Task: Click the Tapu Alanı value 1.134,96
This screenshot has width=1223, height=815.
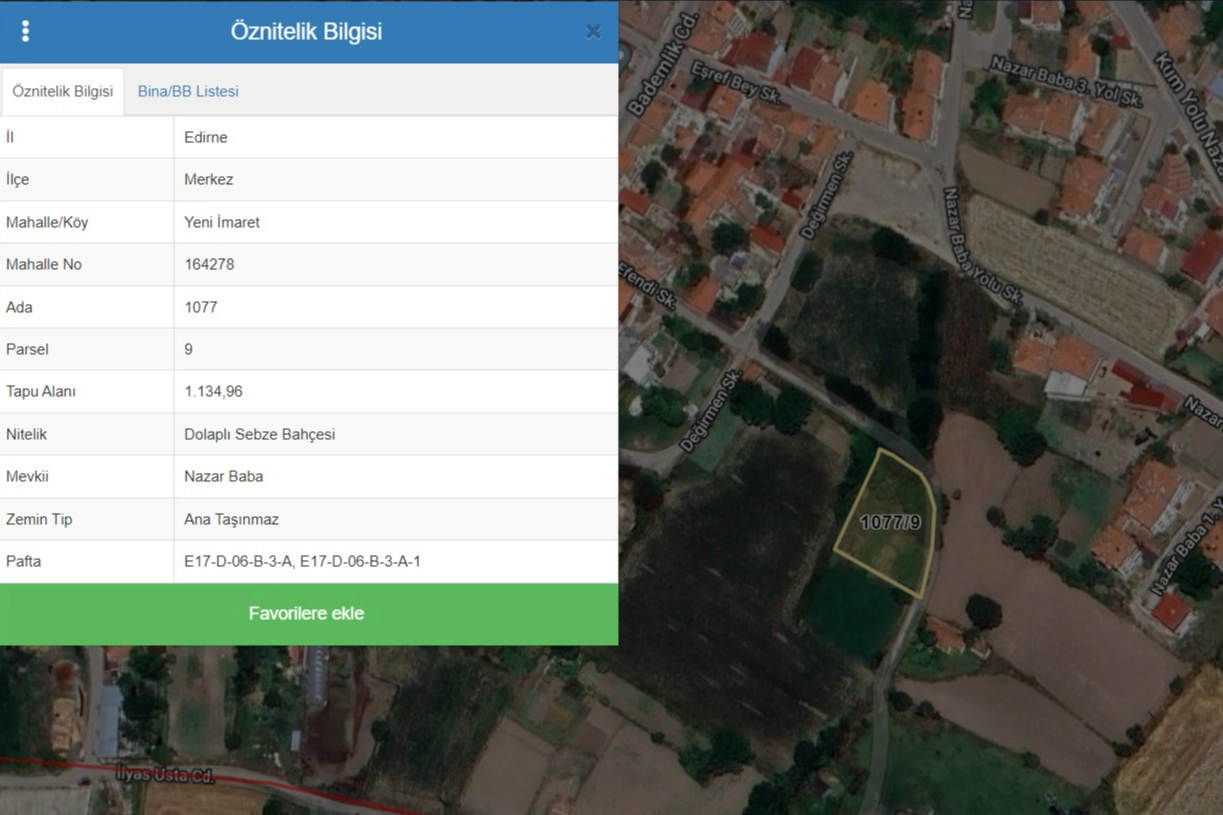Action: click(214, 391)
